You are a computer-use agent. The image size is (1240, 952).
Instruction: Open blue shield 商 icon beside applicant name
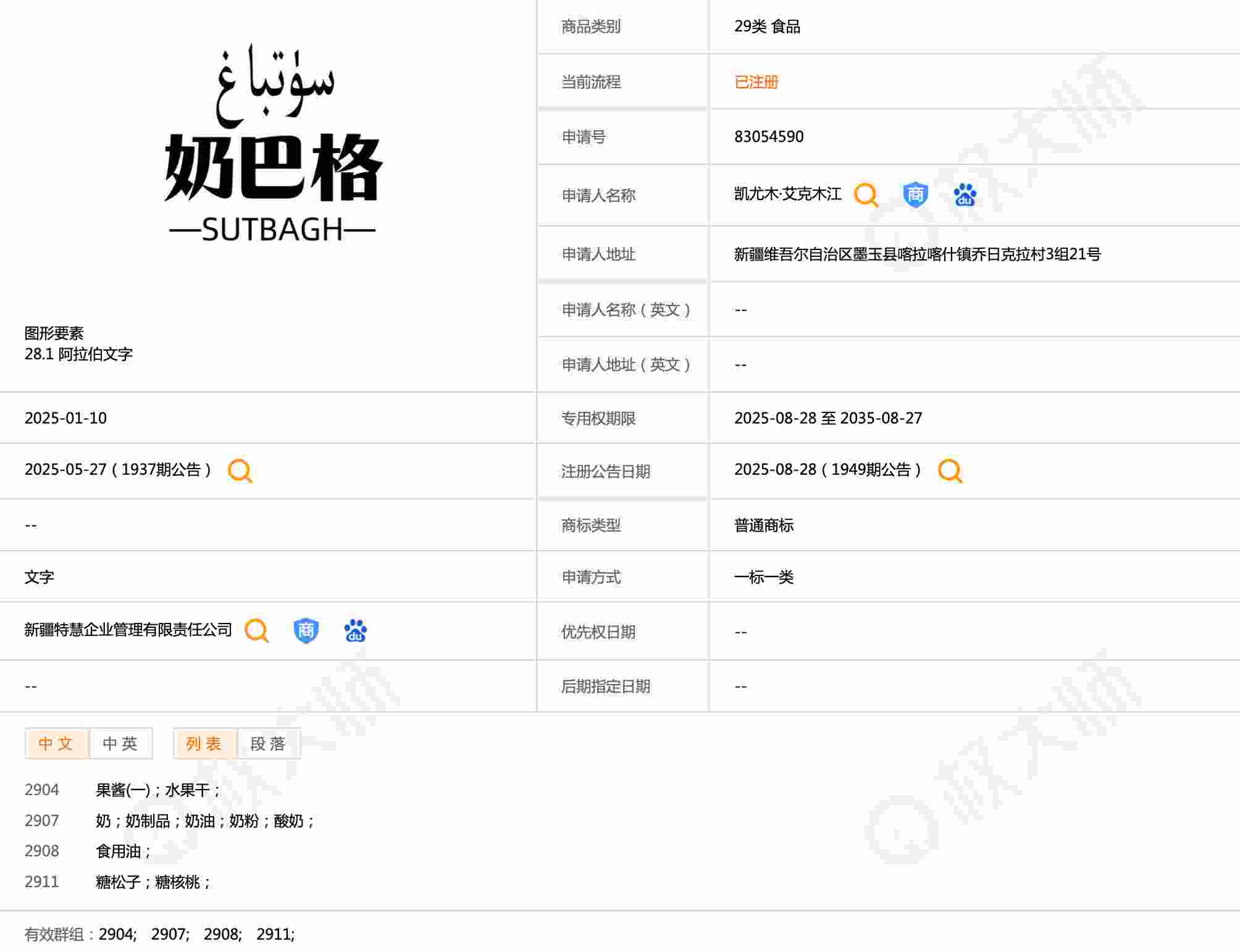pyautogui.click(x=915, y=194)
